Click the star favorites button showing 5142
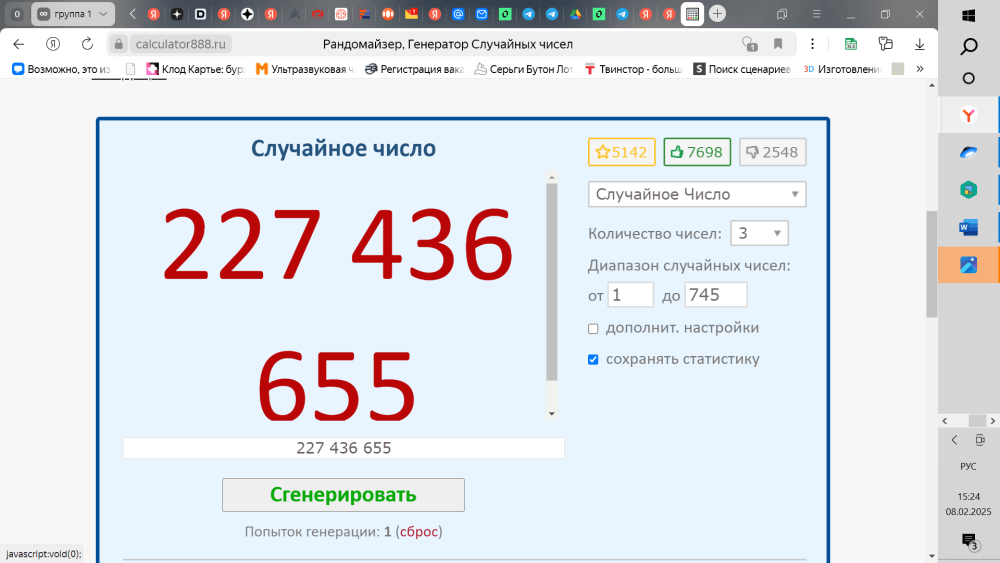Screen dimensions: 1000x563 click(621, 152)
